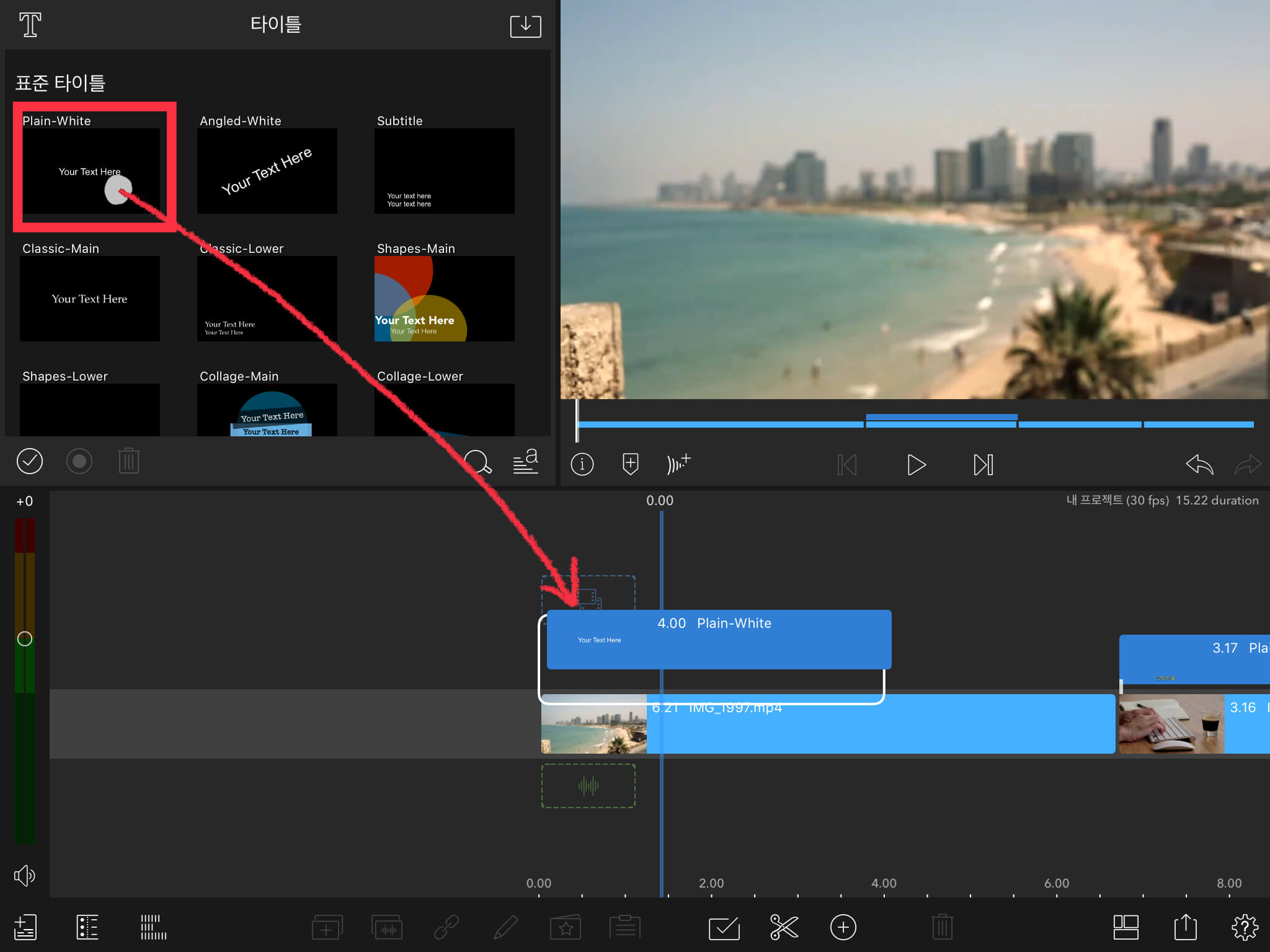Screen dimensions: 1270x952
Task: Toggle the record circle button
Action: click(79, 461)
